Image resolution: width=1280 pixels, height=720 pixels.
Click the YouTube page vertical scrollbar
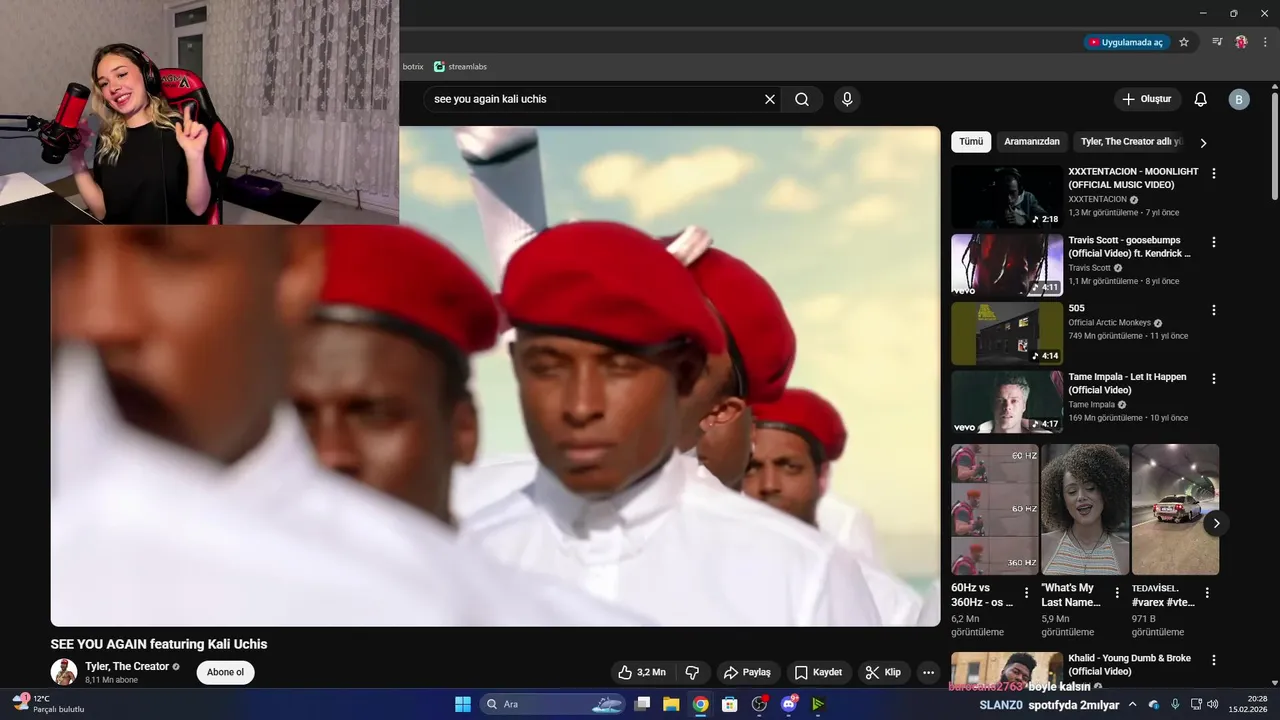click(x=1274, y=145)
